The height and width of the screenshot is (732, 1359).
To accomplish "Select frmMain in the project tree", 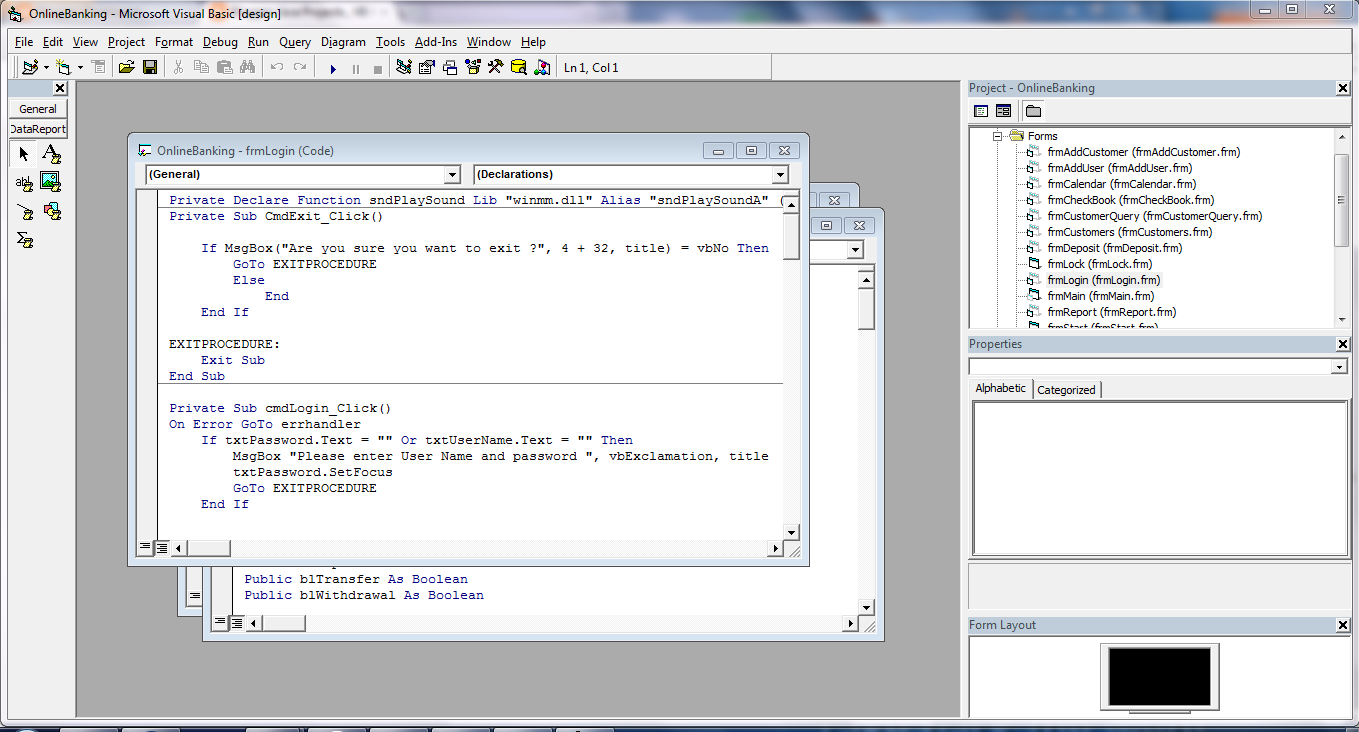I will click(1101, 296).
